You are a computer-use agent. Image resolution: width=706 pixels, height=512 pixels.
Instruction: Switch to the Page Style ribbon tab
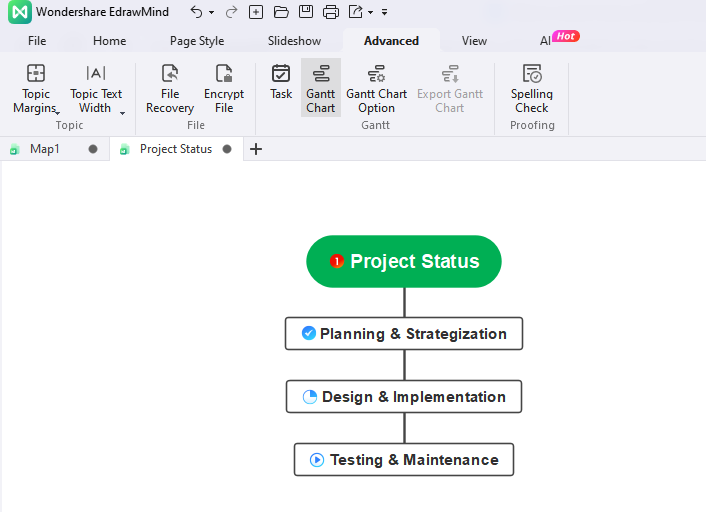pos(197,41)
